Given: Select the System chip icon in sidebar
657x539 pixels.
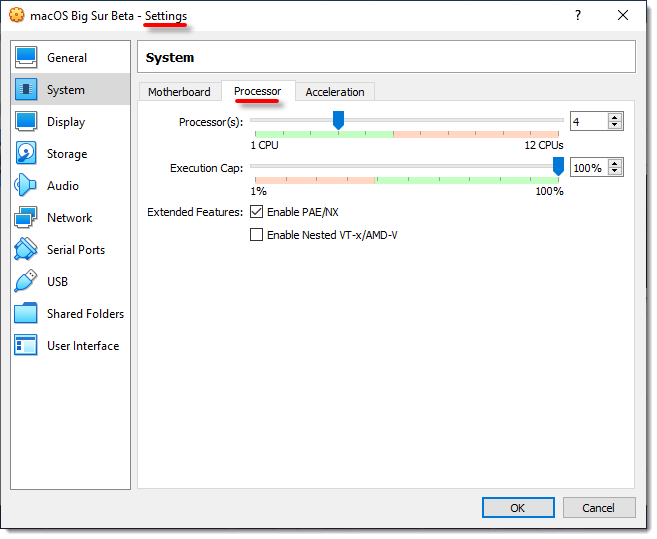Looking at the screenshot, I should click(26, 89).
